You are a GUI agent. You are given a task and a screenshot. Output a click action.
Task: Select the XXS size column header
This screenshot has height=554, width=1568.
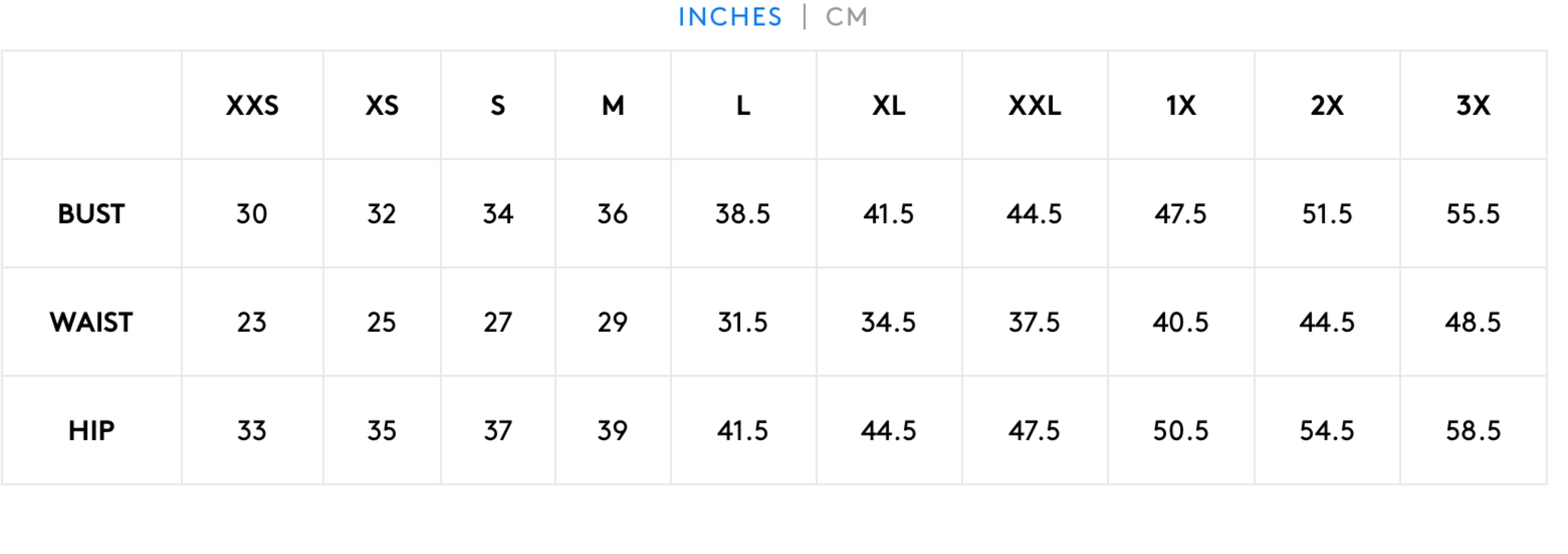pos(252,106)
